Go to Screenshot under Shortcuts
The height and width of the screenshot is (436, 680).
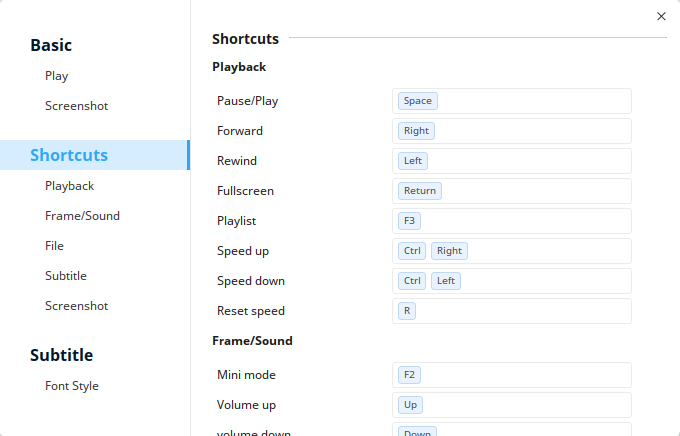click(76, 306)
